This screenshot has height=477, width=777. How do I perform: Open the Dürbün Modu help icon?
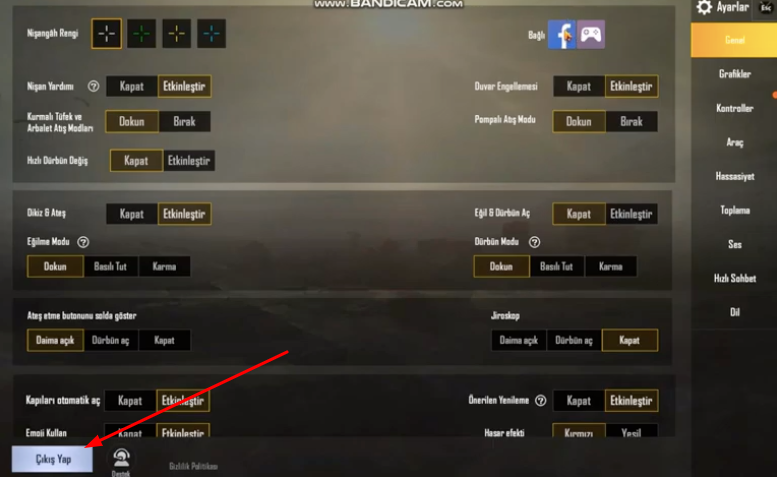pyautogui.click(x=534, y=242)
